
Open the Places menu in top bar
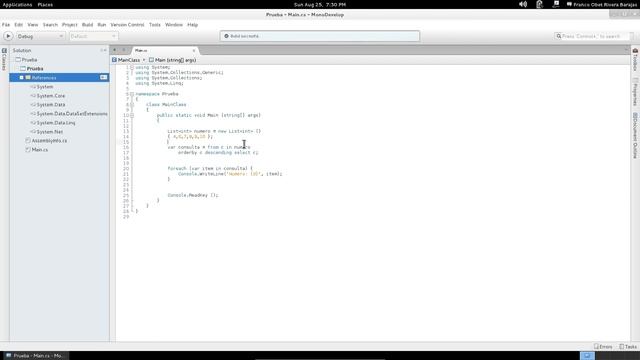click(x=45, y=4)
